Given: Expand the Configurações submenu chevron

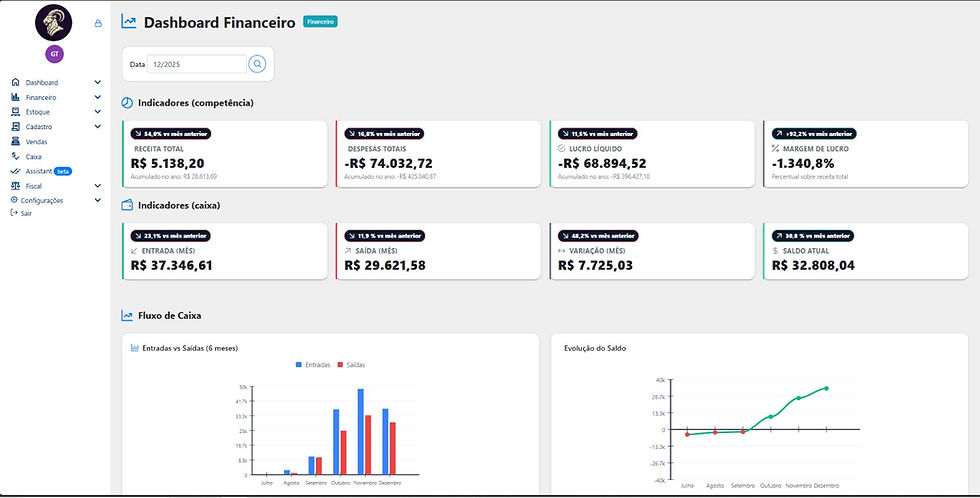Looking at the screenshot, I should tap(97, 200).
